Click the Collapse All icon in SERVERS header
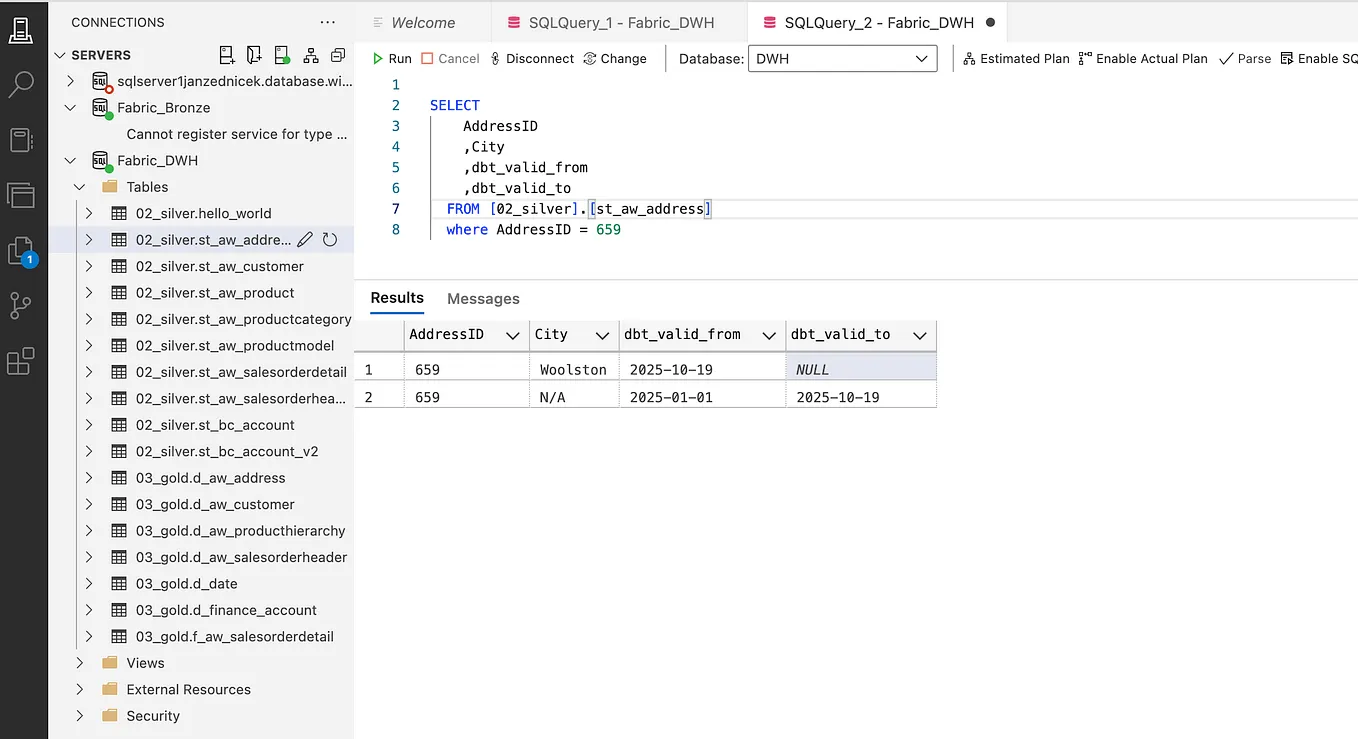 pos(338,55)
